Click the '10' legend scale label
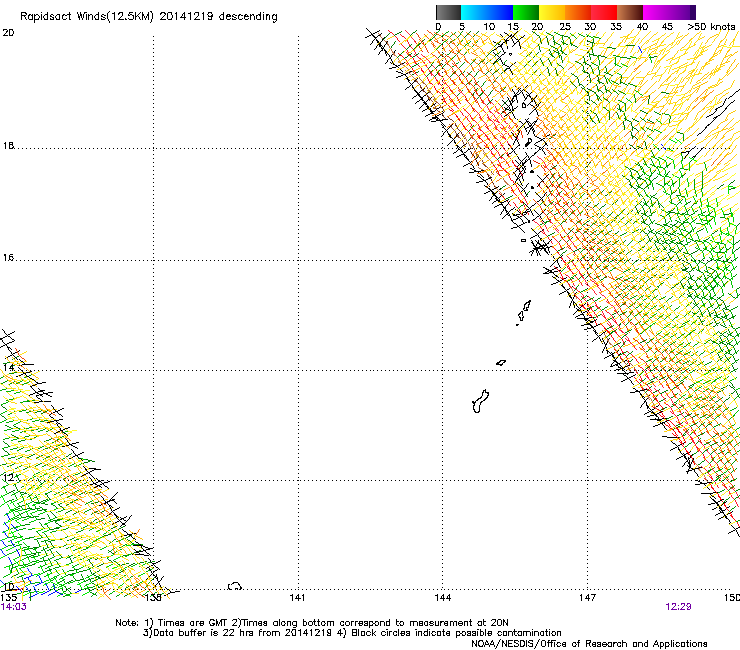 click(489, 26)
